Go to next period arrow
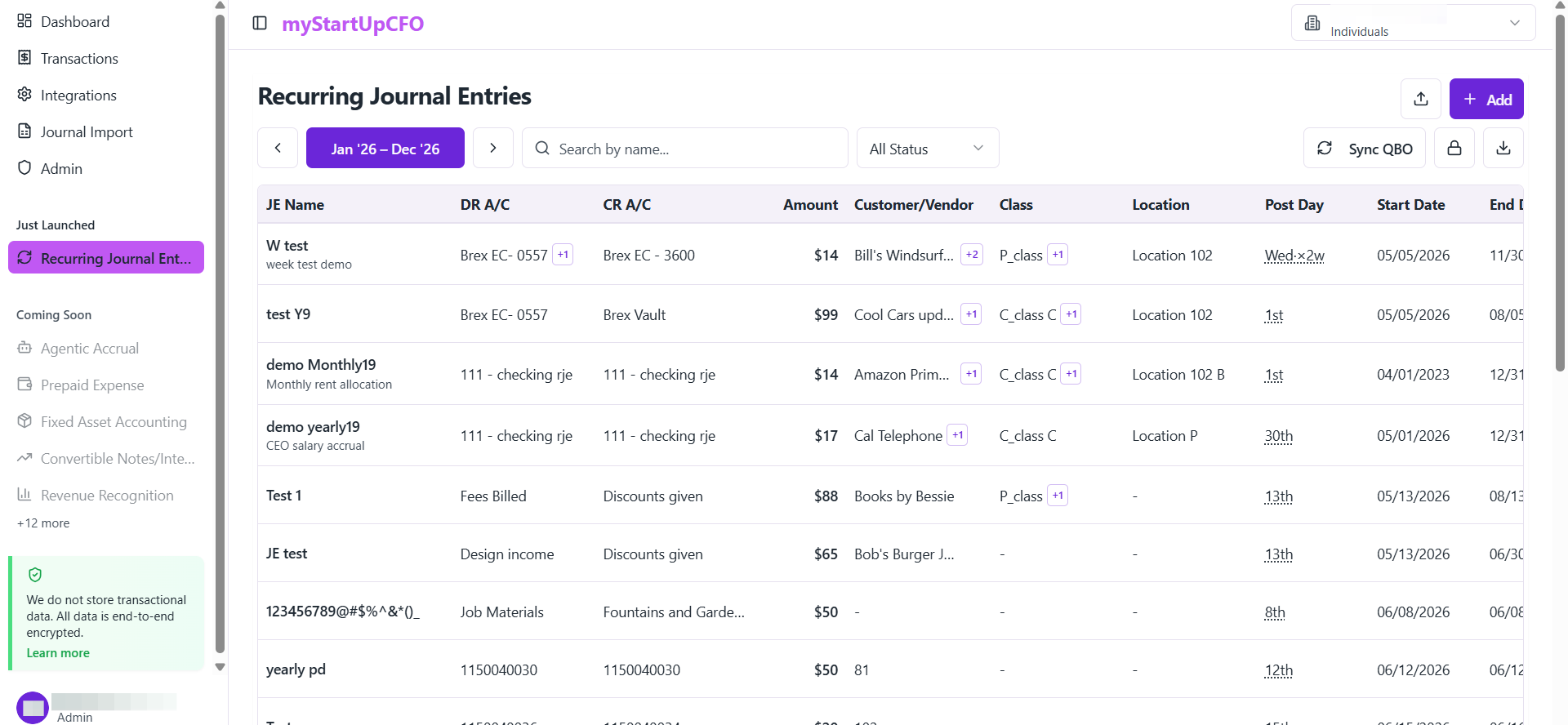1568x725 pixels. click(x=493, y=148)
